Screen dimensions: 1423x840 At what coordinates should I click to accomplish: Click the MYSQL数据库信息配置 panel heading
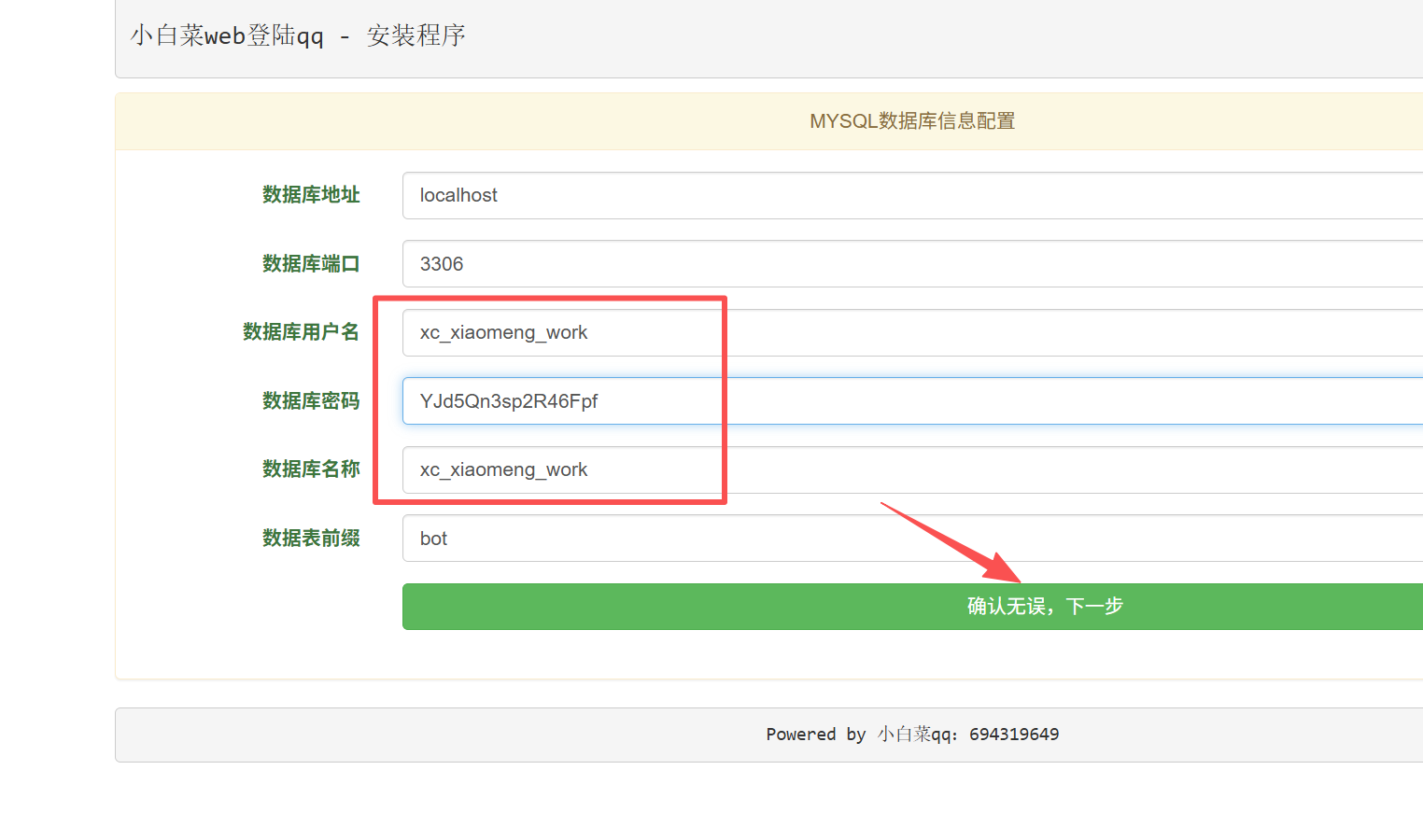911,121
